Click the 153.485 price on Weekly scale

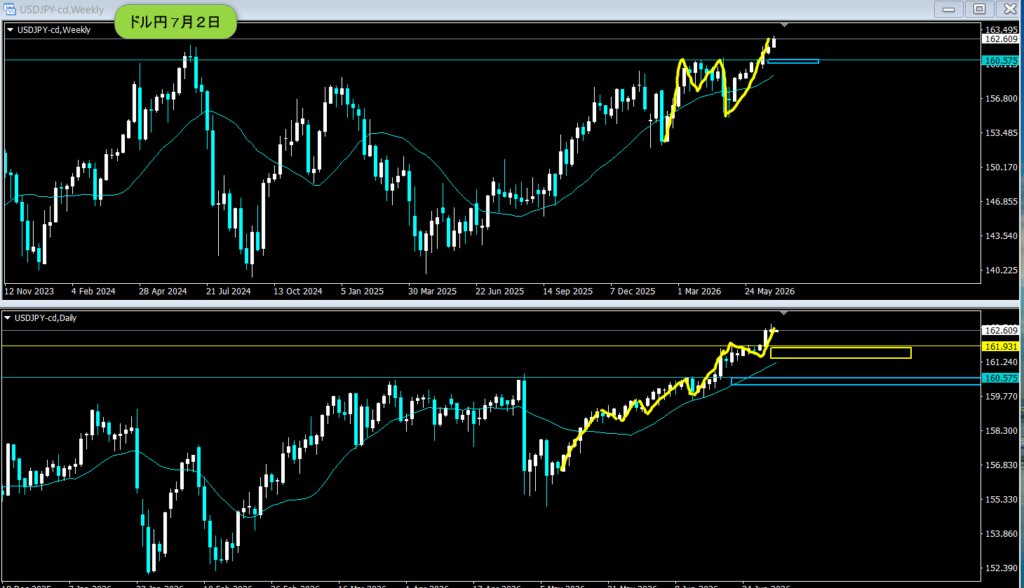(x=1000, y=133)
